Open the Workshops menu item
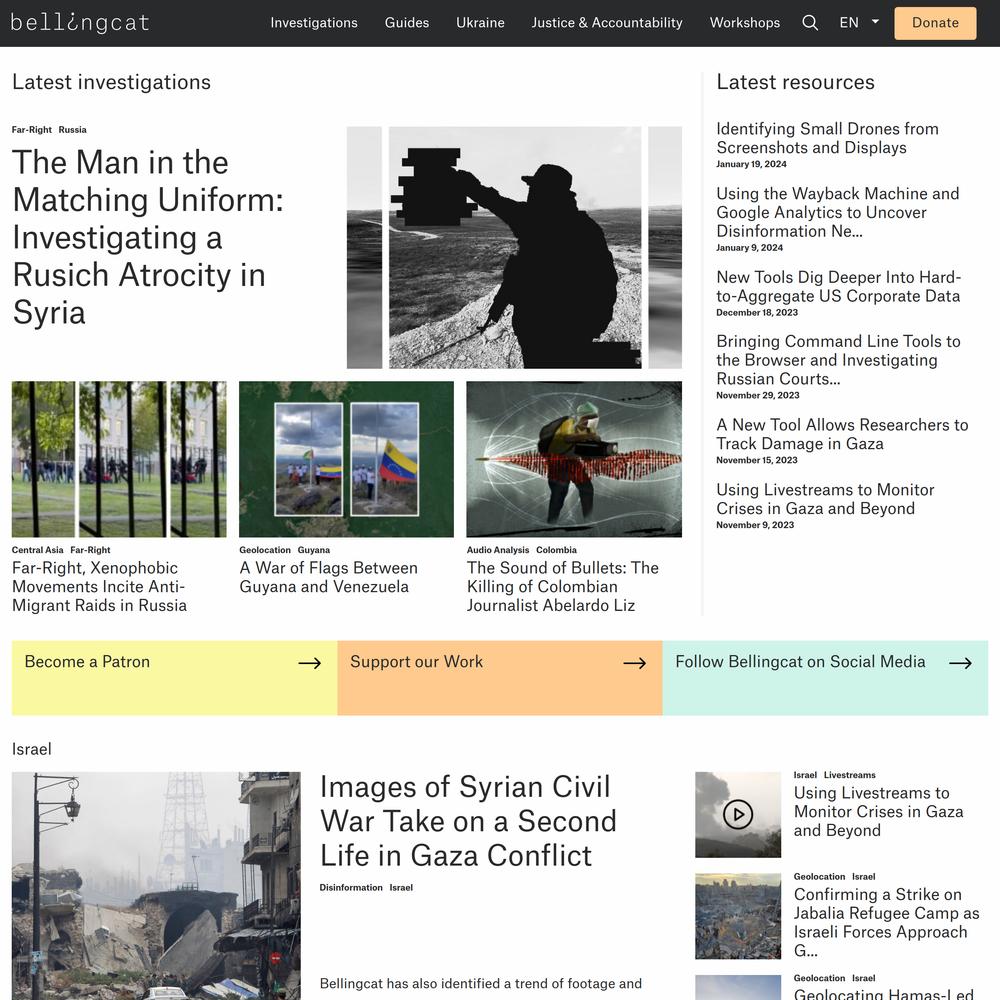The height and width of the screenshot is (1000, 1000). [745, 23]
